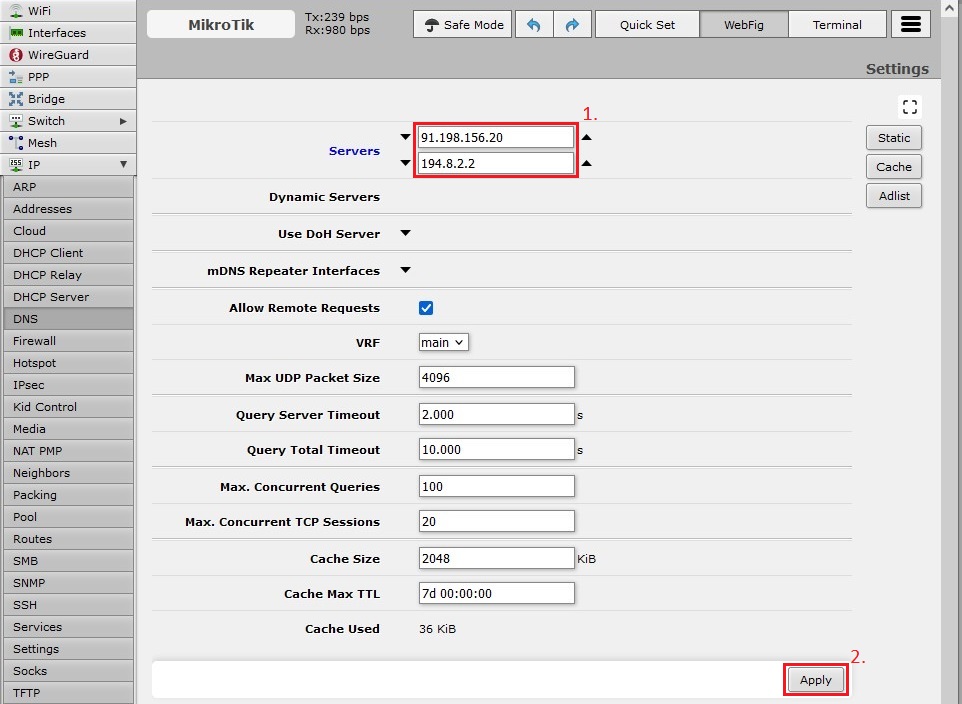This screenshot has height=704, width=962.
Task: Uncheck Allow Remote Requests checkbox
Action: 426,308
